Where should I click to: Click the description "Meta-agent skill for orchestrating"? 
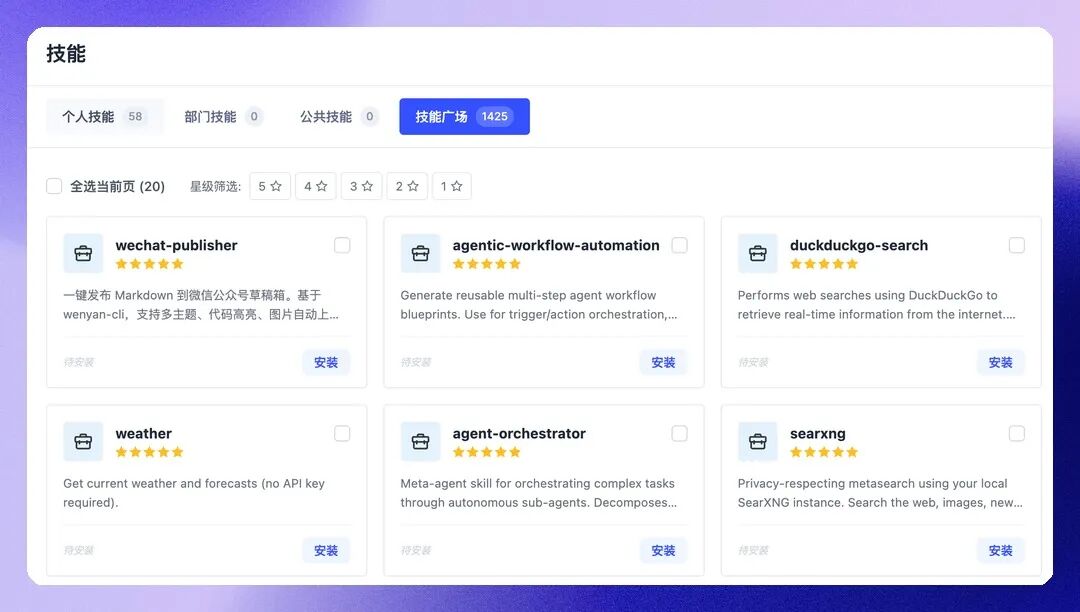click(539, 492)
